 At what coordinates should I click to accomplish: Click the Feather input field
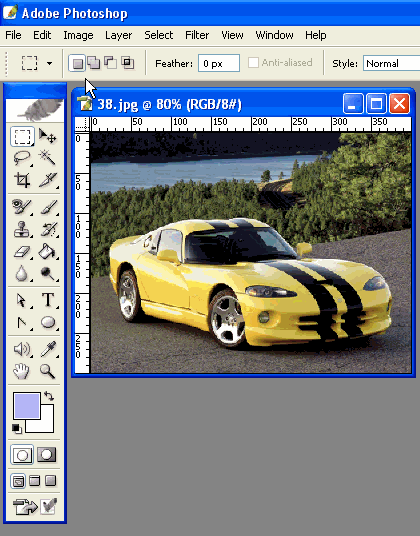(x=219, y=63)
